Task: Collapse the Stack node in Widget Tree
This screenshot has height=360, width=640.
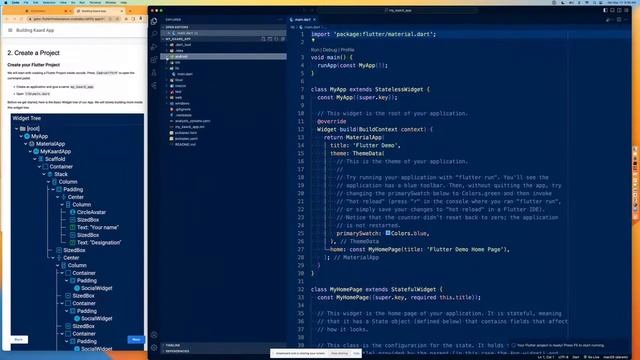Action: (x=44, y=174)
